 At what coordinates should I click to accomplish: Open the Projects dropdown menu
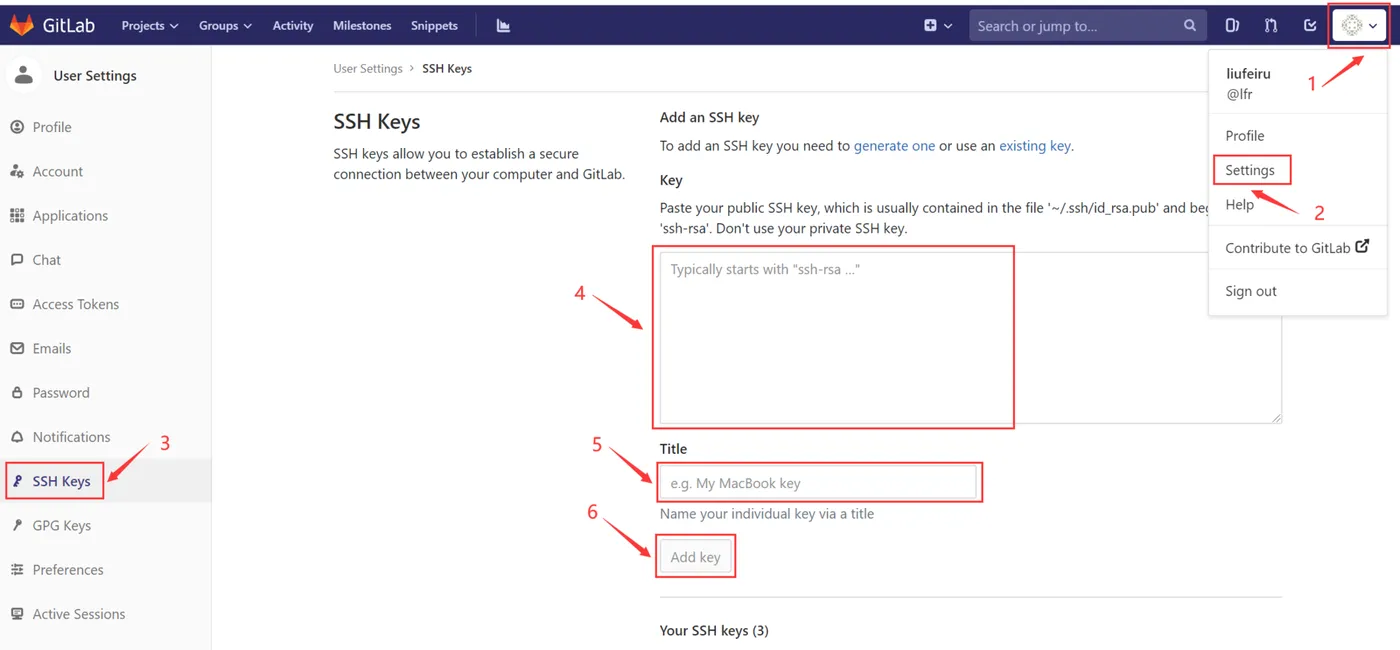150,25
